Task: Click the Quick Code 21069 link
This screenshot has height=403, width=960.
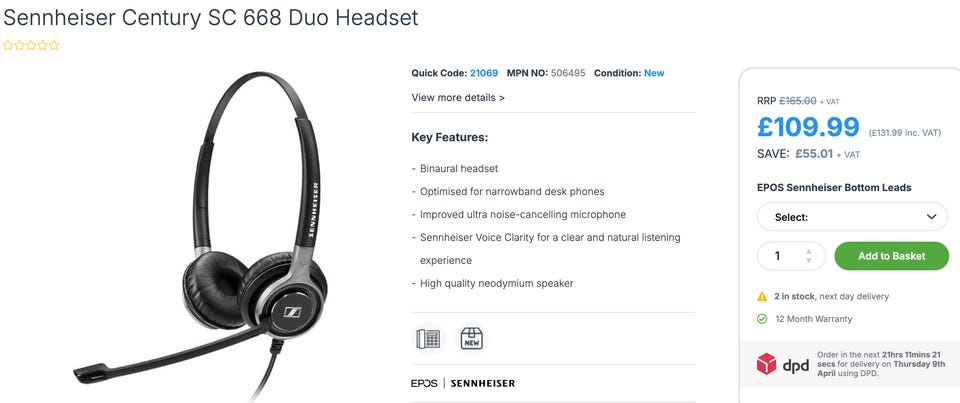Action: [484, 73]
